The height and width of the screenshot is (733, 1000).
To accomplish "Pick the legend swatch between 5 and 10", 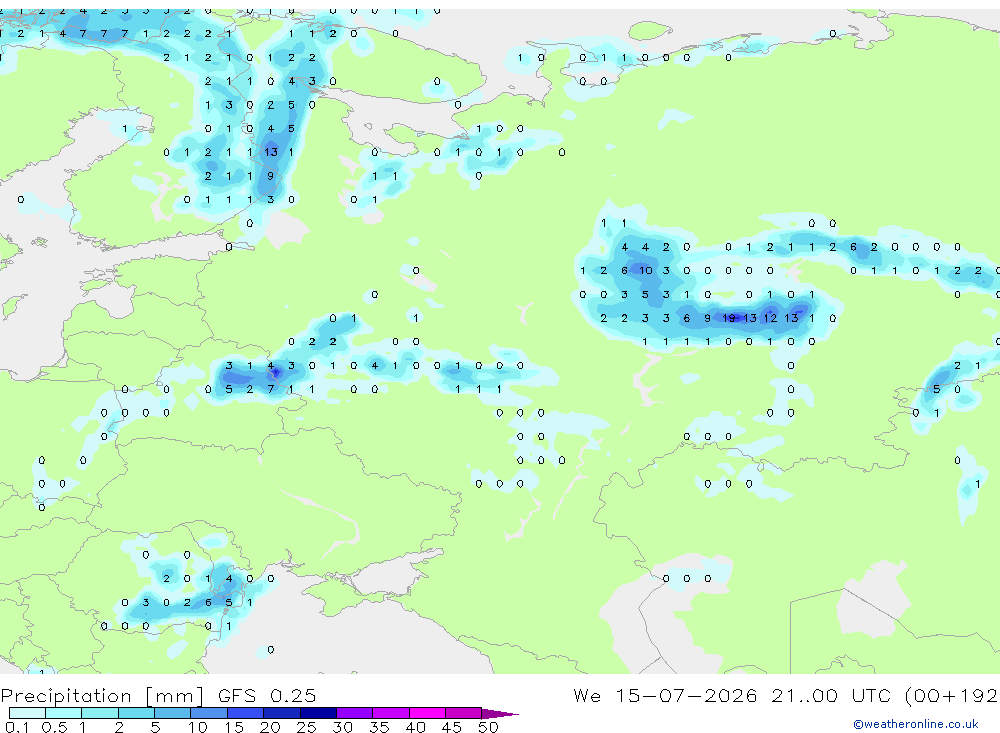I will 172,713.
